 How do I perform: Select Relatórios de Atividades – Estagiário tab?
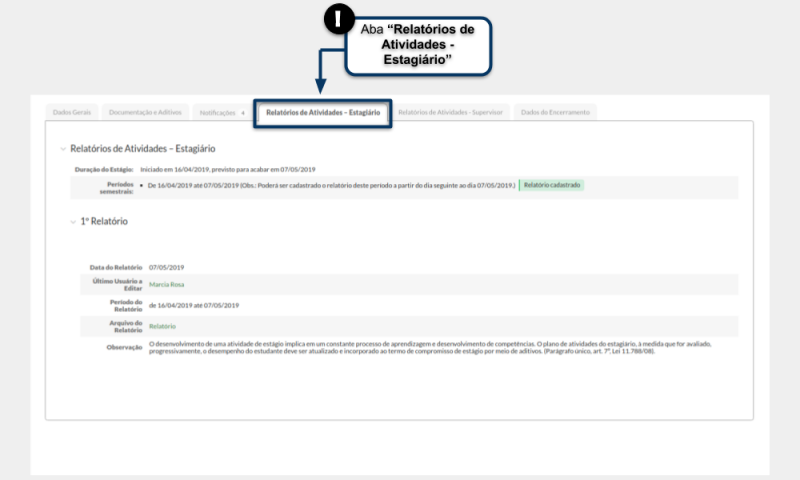(x=323, y=112)
